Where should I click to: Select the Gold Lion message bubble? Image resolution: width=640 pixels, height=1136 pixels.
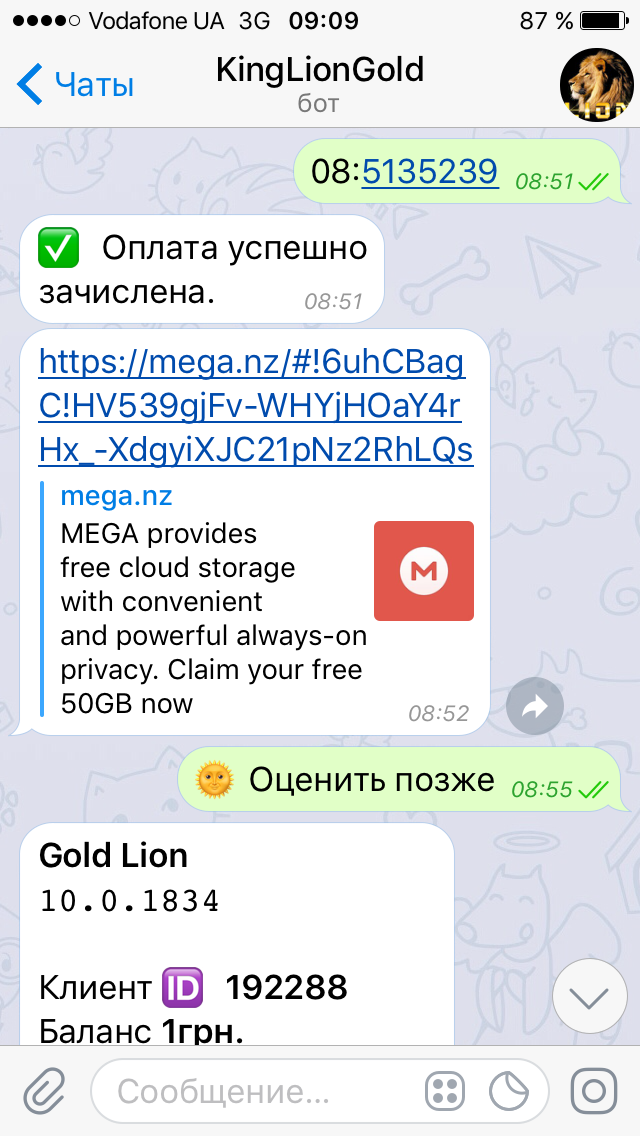pos(237,934)
